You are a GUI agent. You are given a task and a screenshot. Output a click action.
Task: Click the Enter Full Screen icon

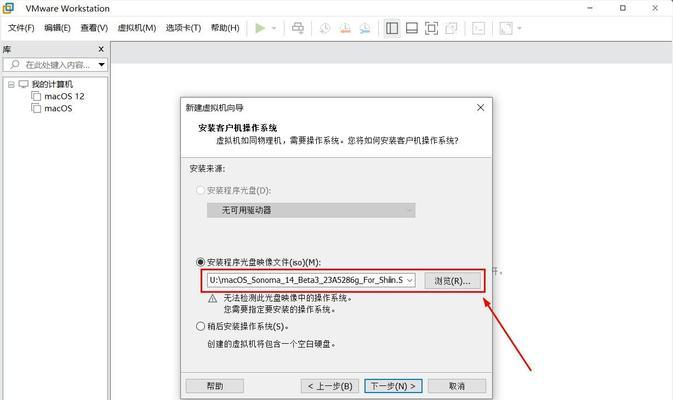pos(431,28)
